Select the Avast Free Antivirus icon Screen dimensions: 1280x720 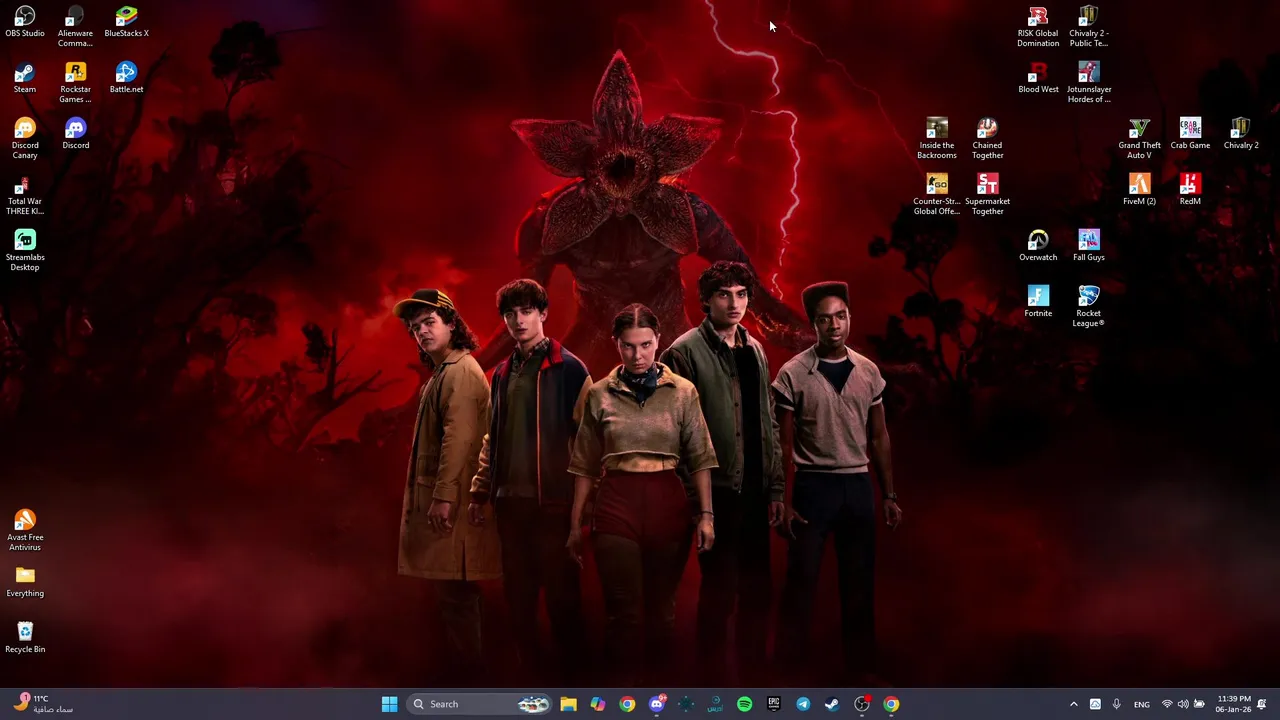pyautogui.click(x=25, y=531)
